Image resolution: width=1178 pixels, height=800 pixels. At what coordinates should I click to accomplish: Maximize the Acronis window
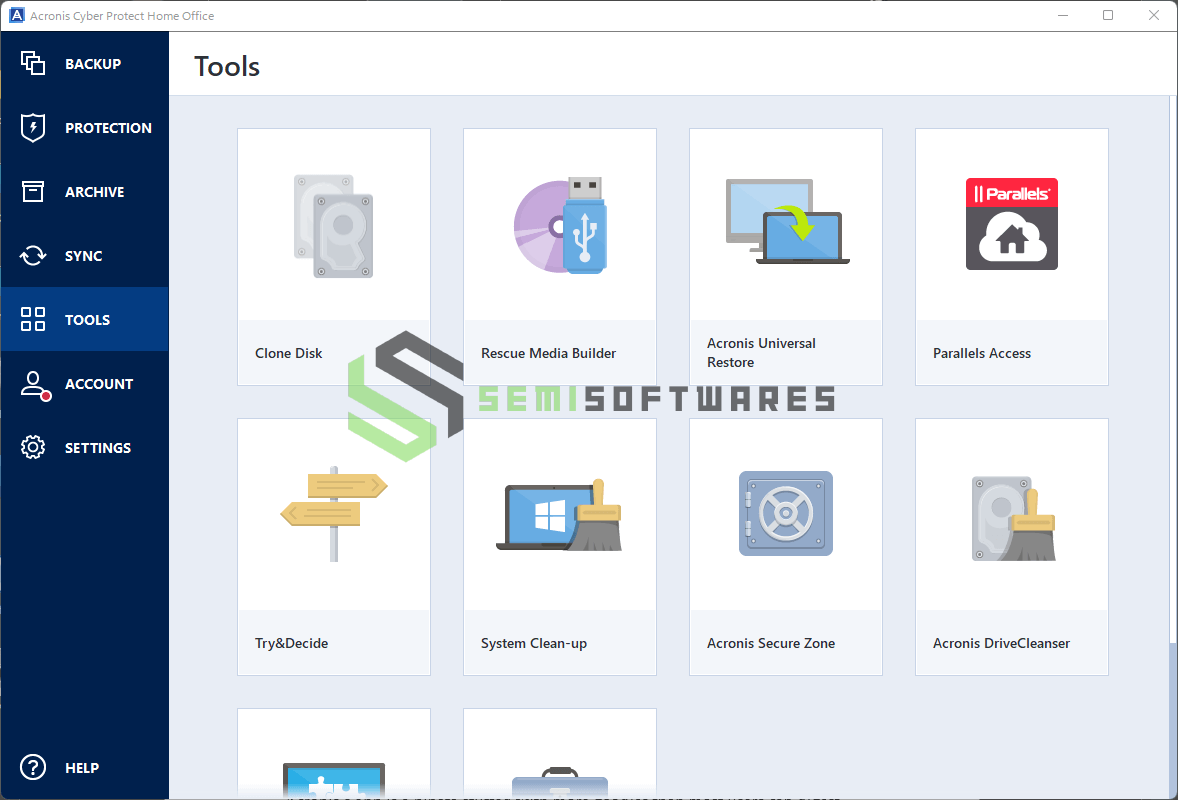coord(1107,15)
